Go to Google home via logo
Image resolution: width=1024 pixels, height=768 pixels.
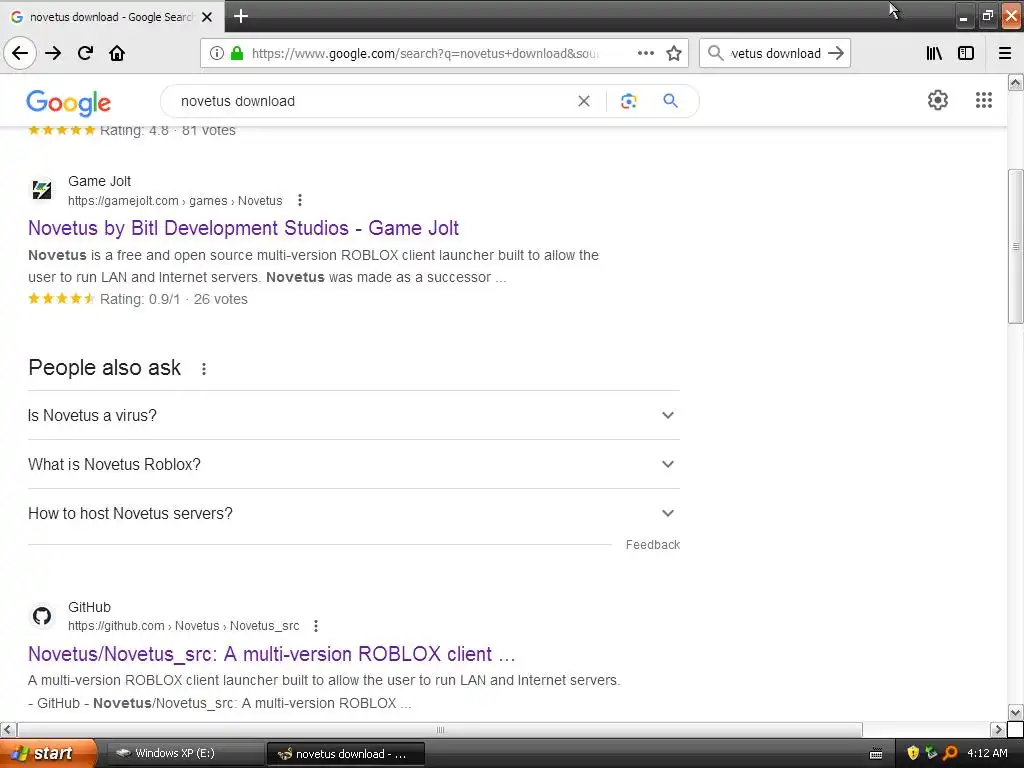[x=69, y=103]
